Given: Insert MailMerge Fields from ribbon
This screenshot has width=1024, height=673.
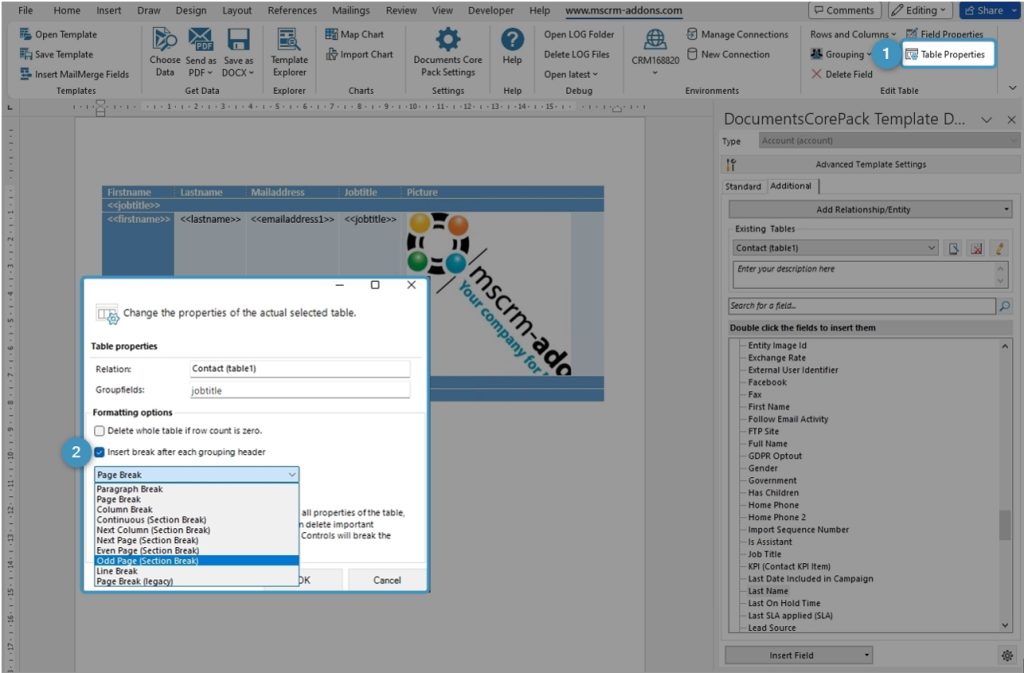Looking at the screenshot, I should [x=74, y=74].
